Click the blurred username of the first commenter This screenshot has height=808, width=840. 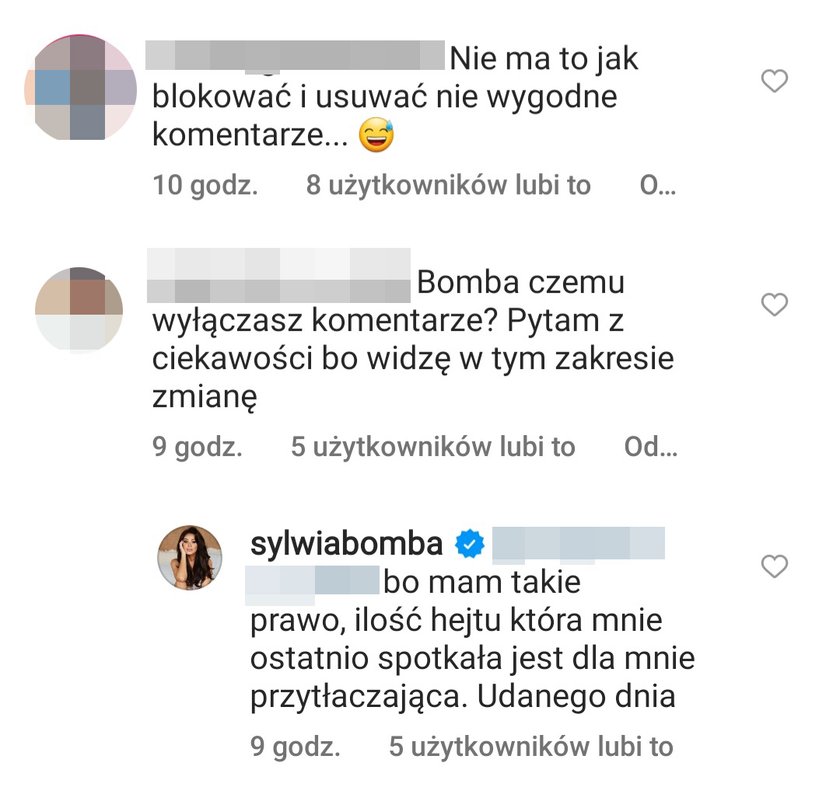click(x=295, y=56)
